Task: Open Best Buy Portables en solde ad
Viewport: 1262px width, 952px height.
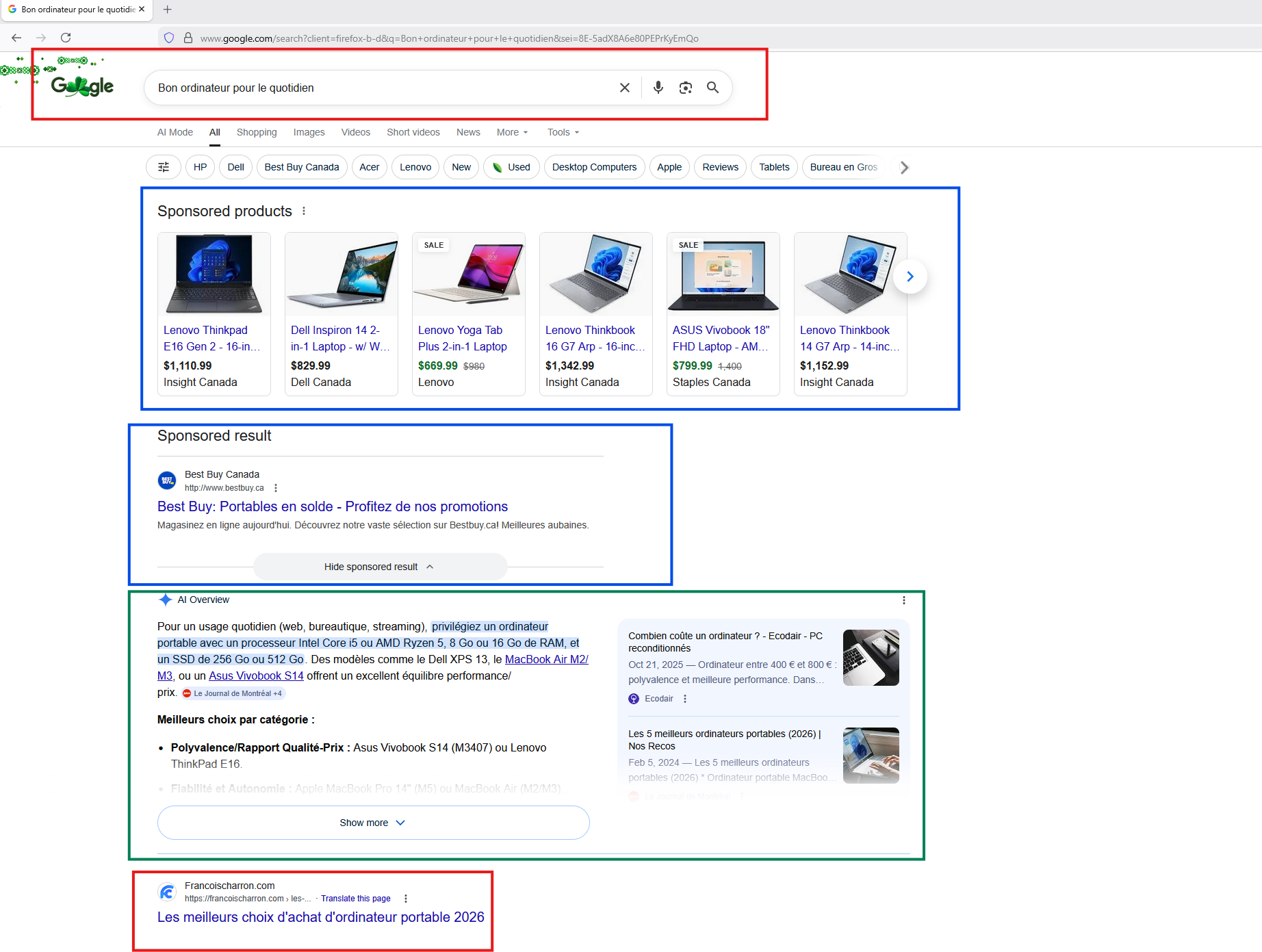Action: [x=333, y=506]
